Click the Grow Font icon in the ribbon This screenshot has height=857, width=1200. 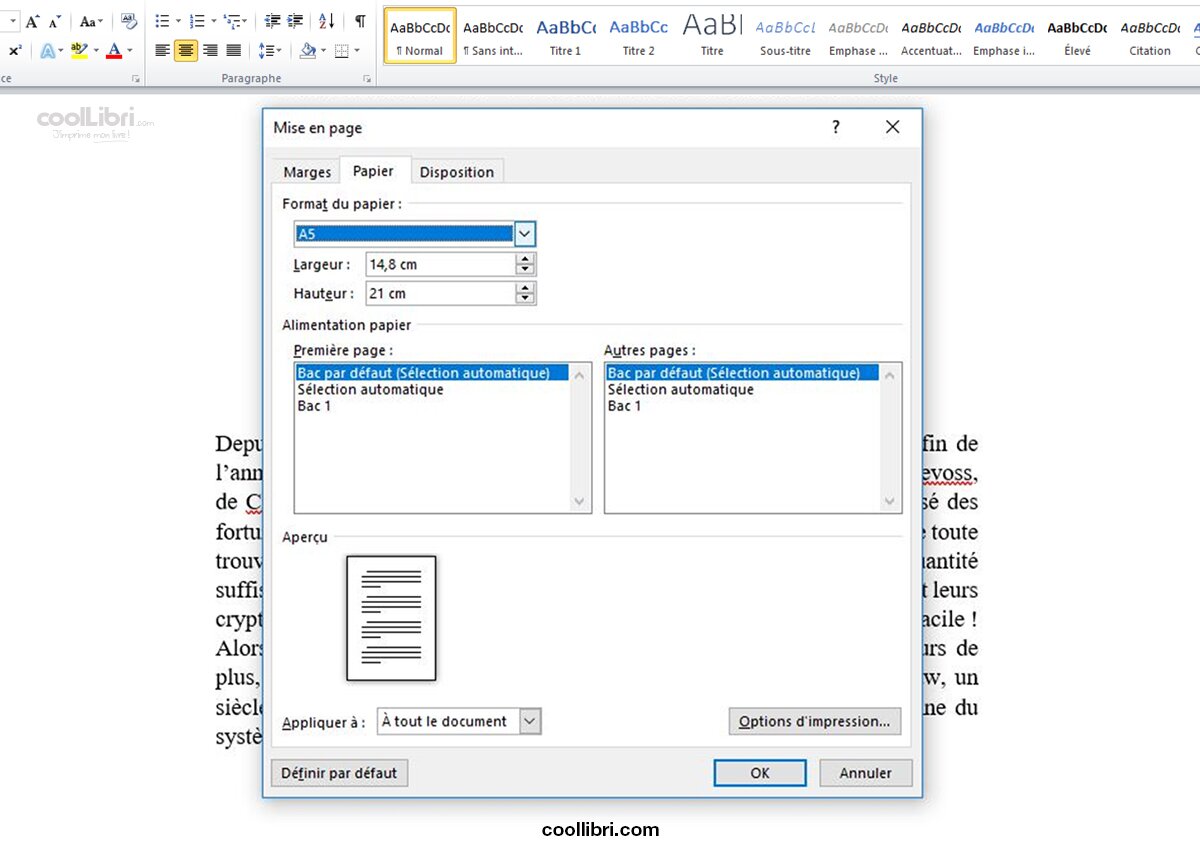pyautogui.click(x=32, y=21)
